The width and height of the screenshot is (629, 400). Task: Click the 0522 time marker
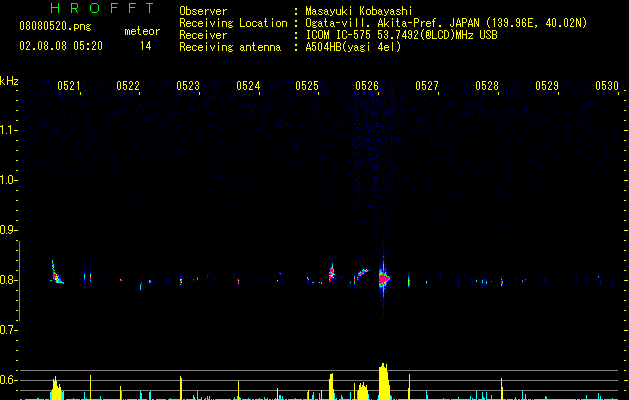(128, 86)
